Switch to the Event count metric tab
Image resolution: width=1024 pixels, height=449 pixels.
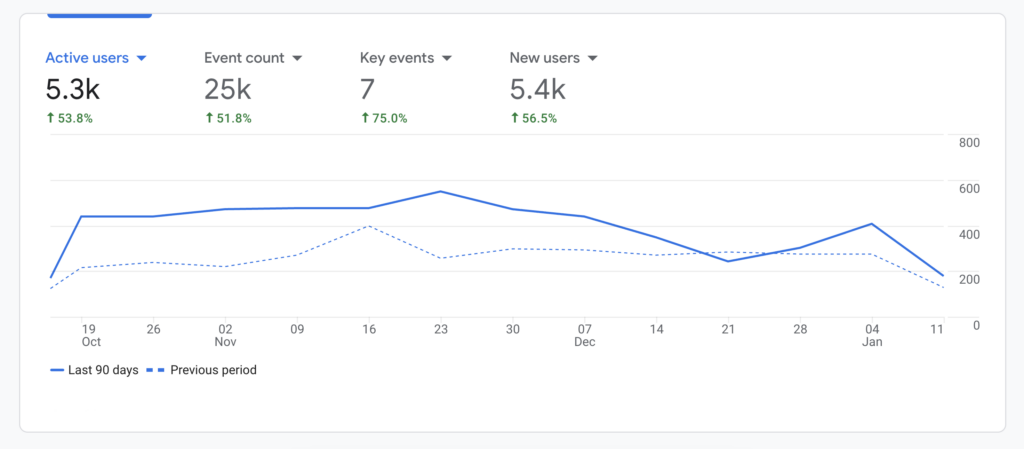[x=244, y=58]
